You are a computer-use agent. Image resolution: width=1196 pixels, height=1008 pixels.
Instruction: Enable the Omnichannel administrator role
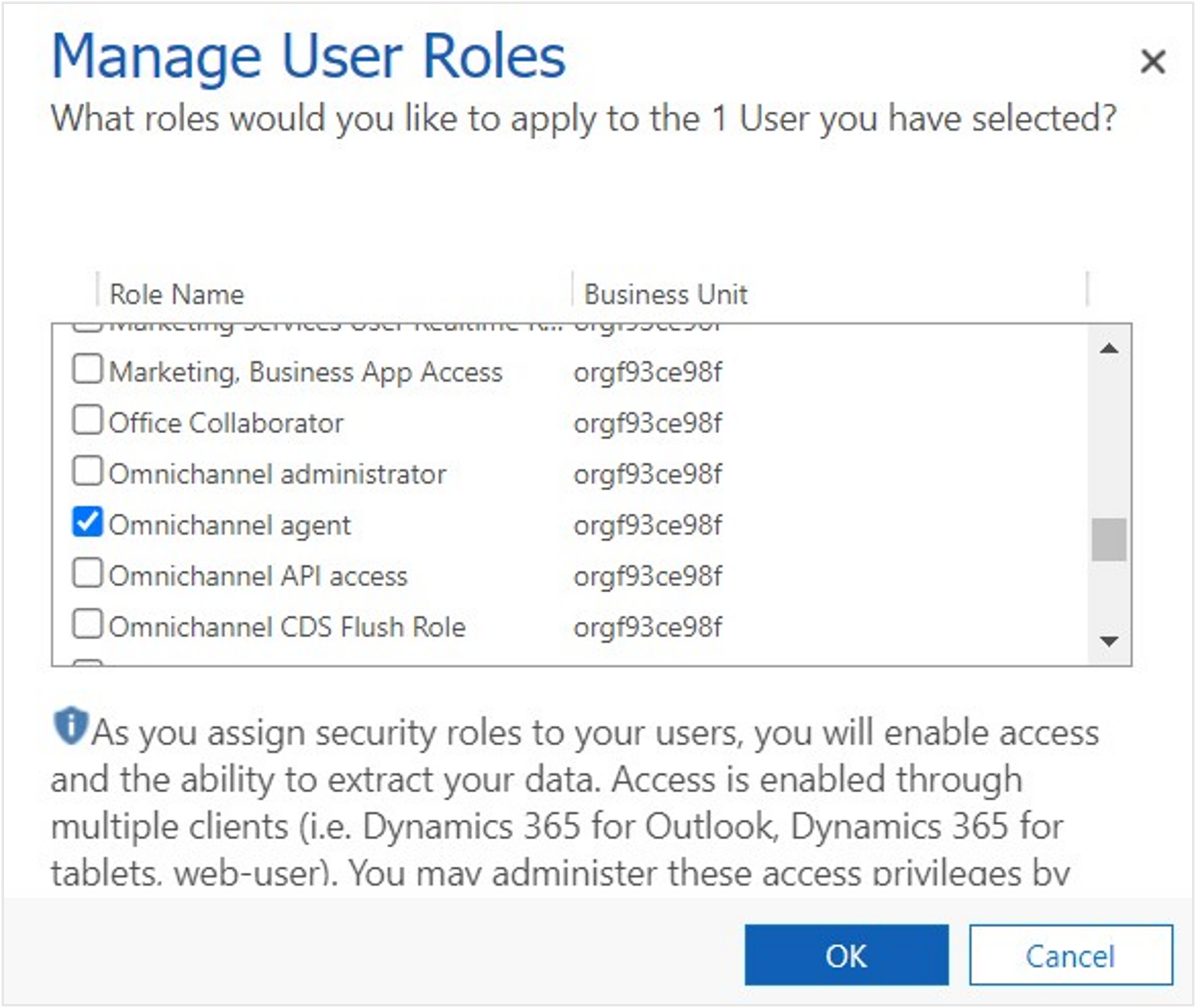[x=87, y=471]
